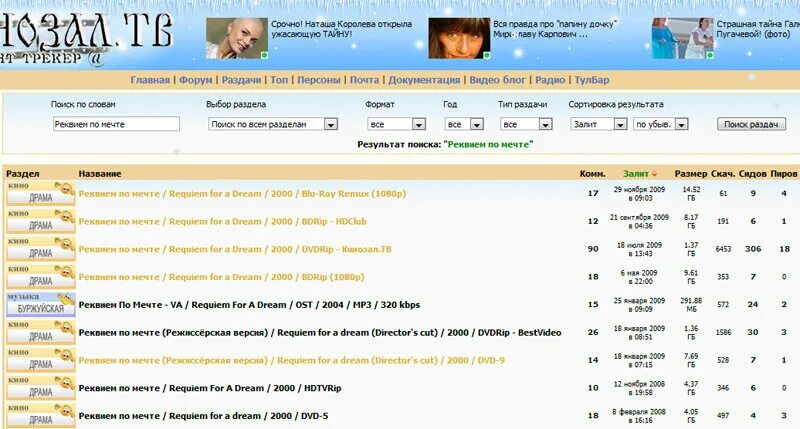Click ad text about Наташа Королева тайна
The image size is (800, 429).
coord(341,29)
